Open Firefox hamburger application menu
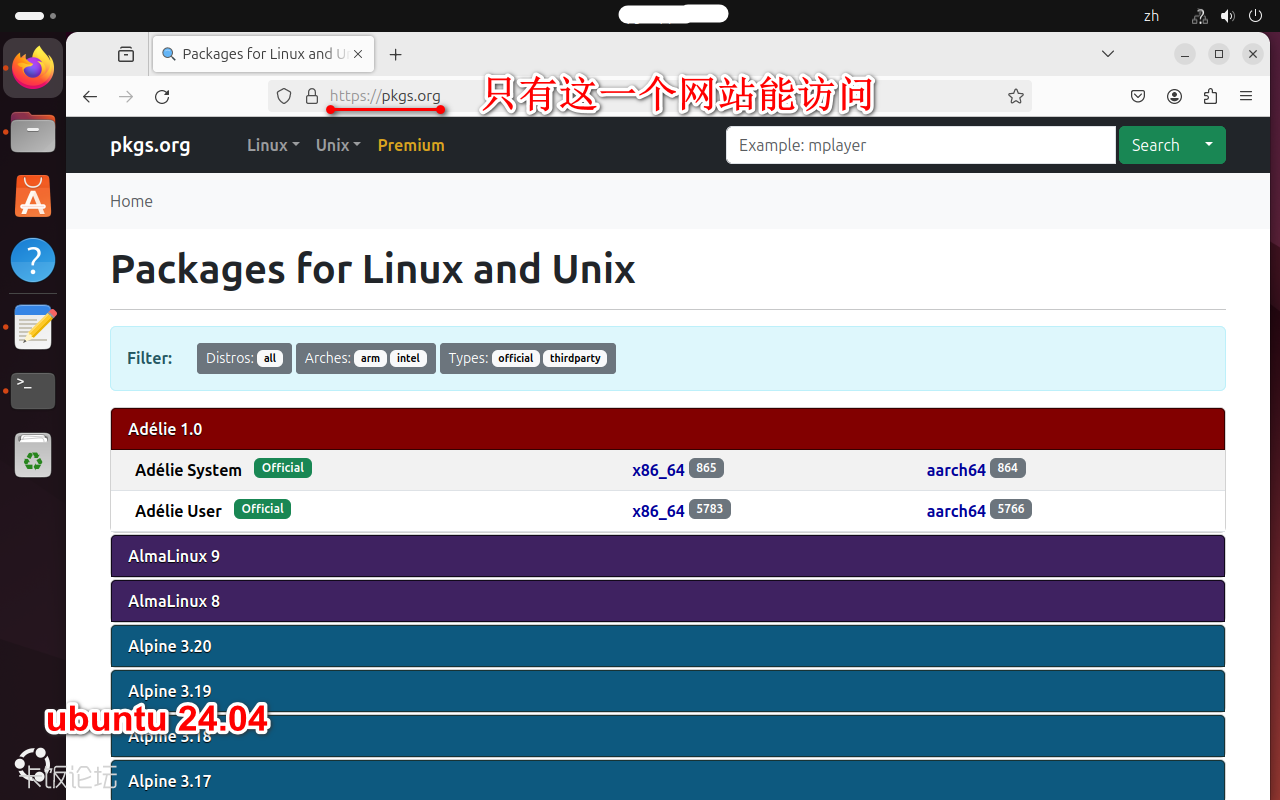1280x800 pixels. [x=1246, y=96]
